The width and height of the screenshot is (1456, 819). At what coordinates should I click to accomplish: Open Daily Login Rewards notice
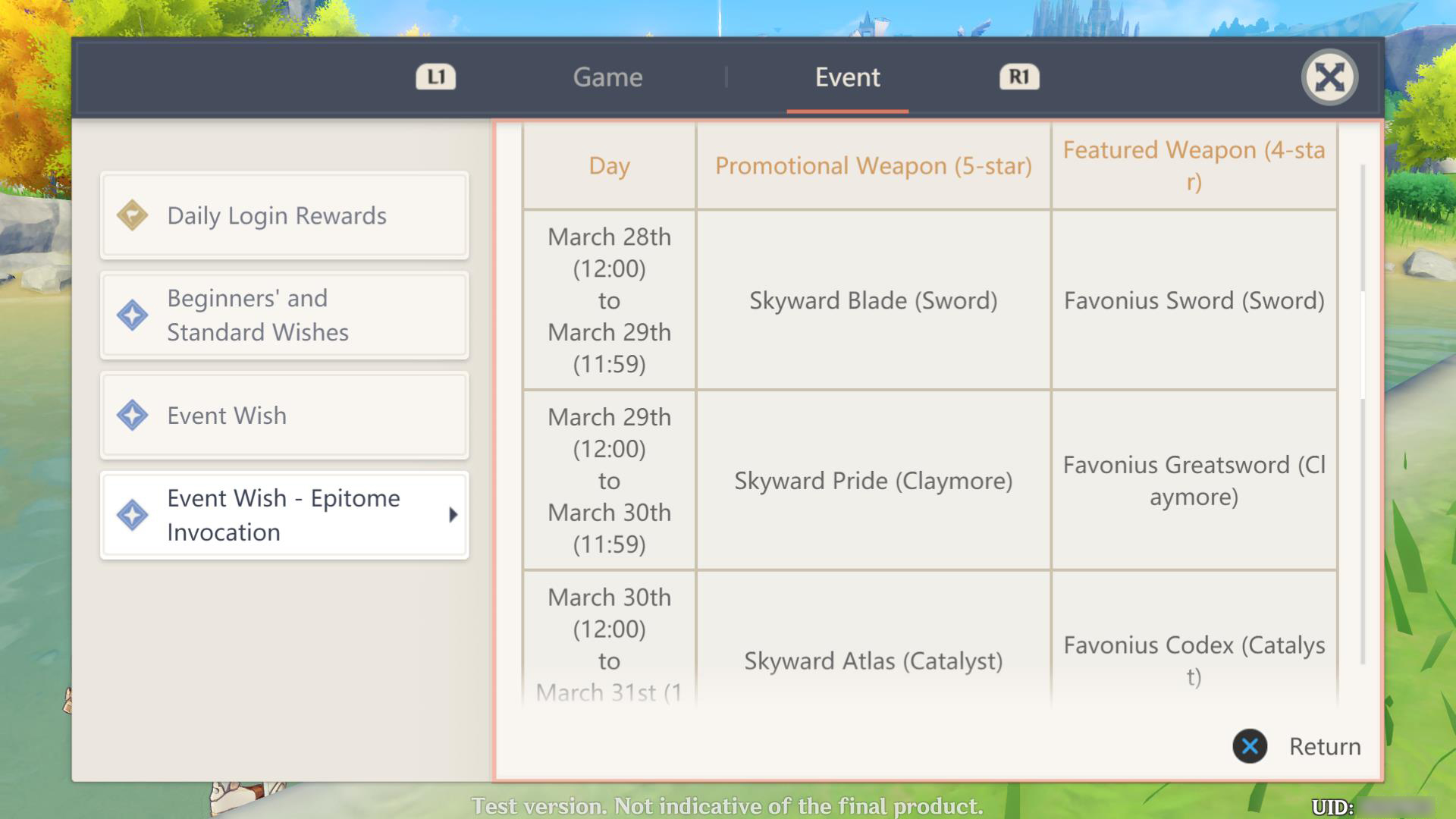(284, 215)
